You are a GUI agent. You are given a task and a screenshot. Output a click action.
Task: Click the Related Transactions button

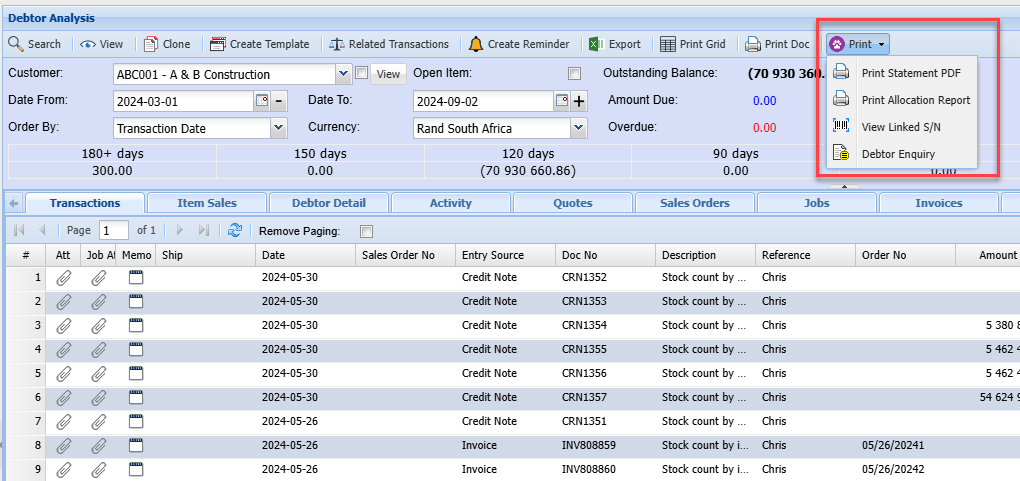tap(387, 44)
